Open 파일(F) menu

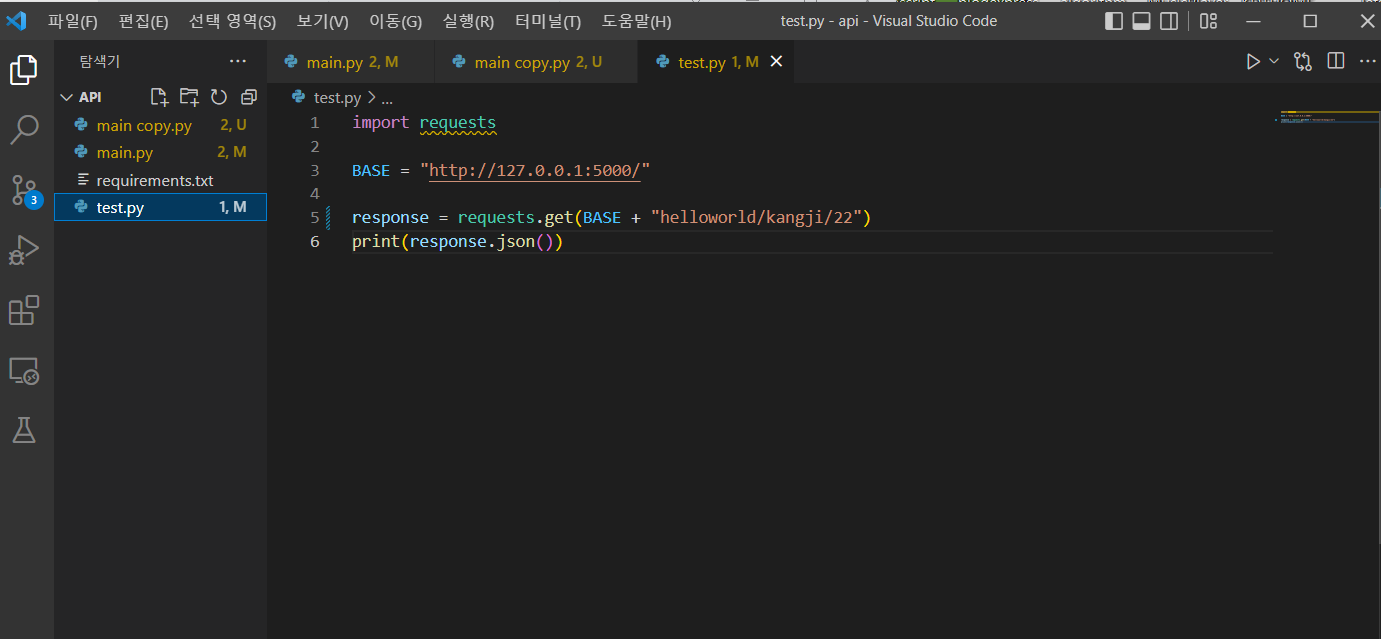[73, 21]
